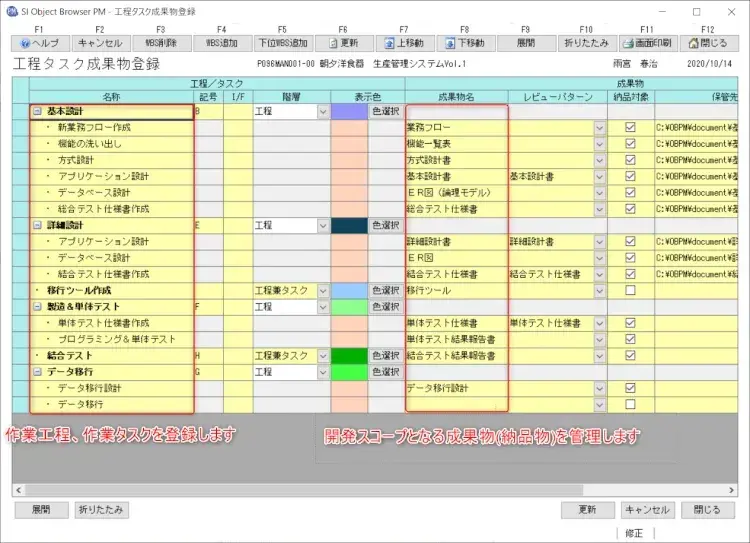Collapse the 製造＆単体テスト tree node
The height and width of the screenshot is (543, 750).
[37, 307]
